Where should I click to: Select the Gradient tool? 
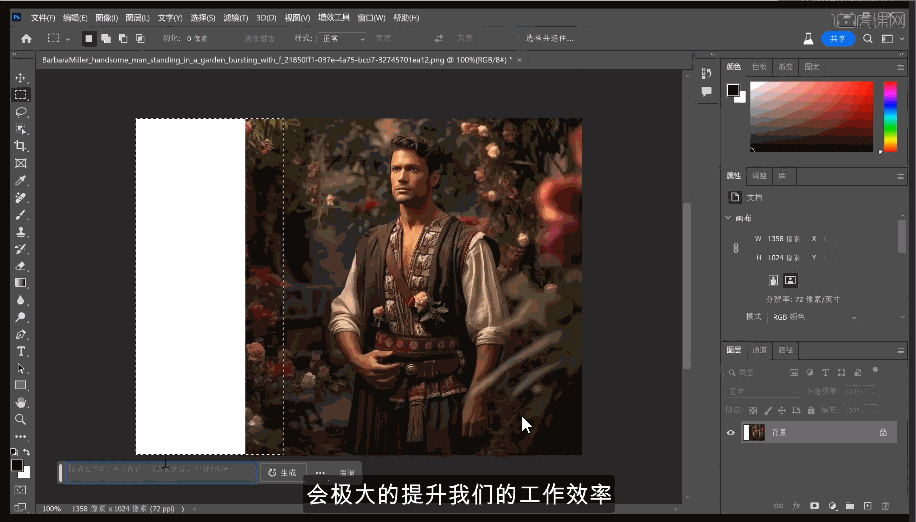click(20, 283)
